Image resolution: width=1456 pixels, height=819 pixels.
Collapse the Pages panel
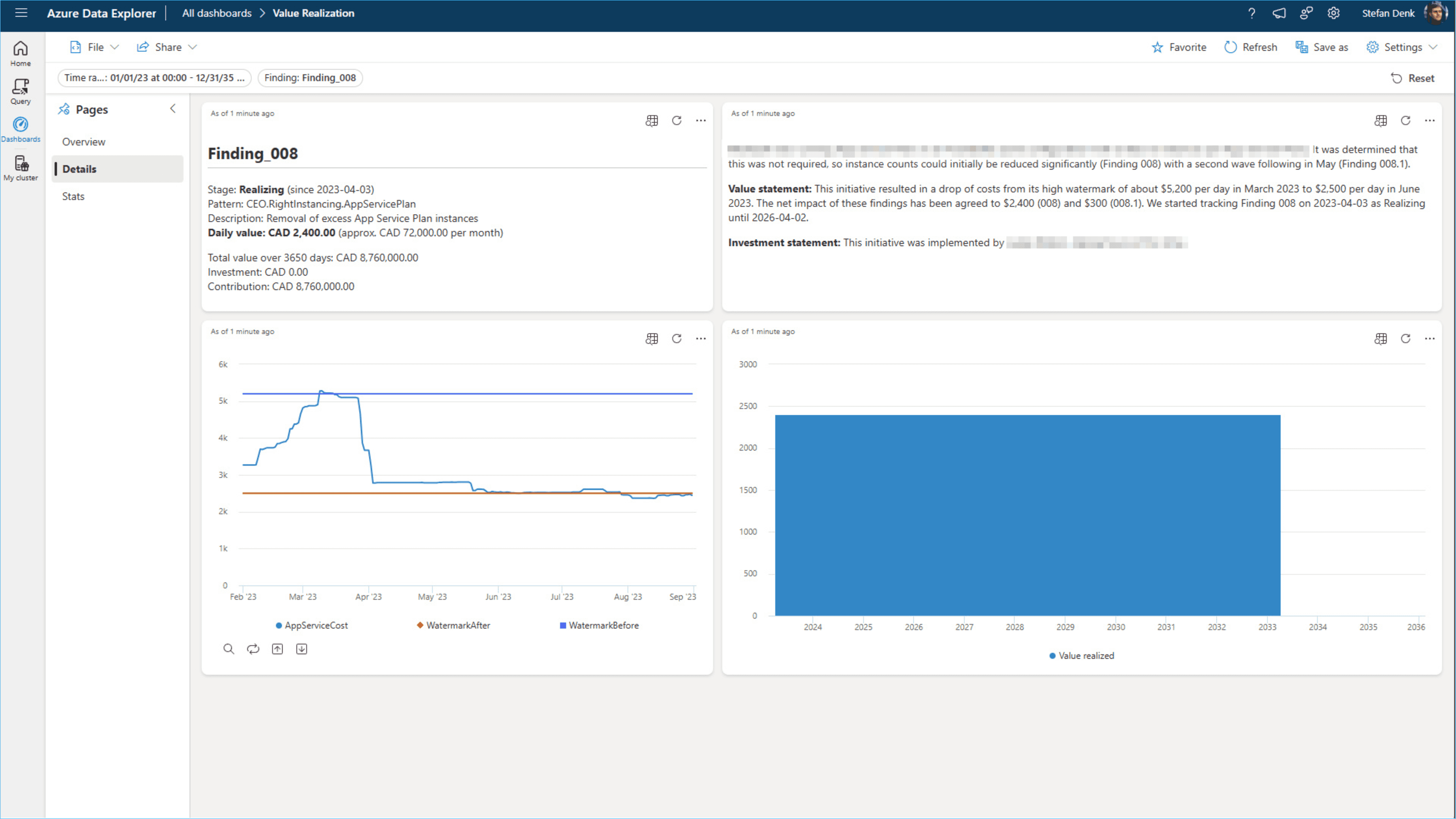tap(173, 108)
